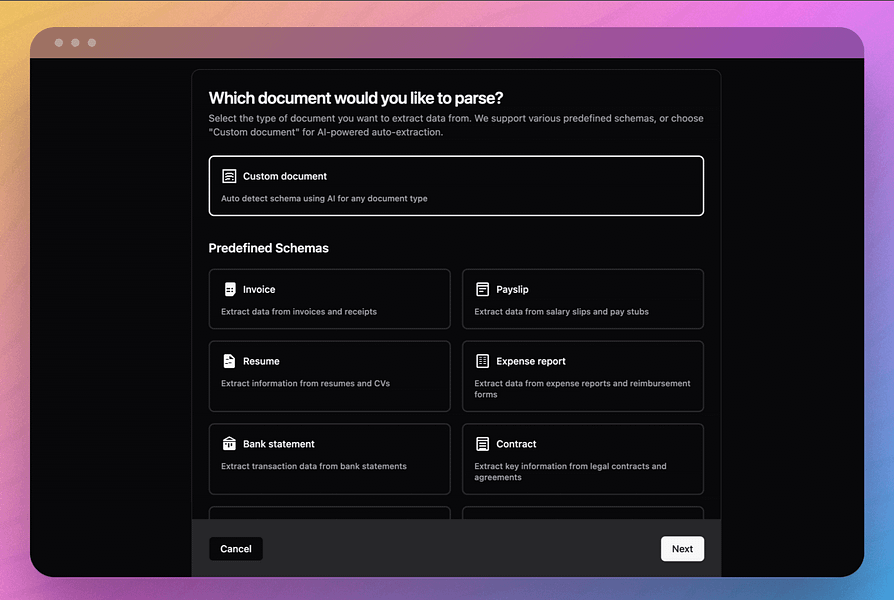Click the partially visible bottom-right schema card

pos(583,513)
